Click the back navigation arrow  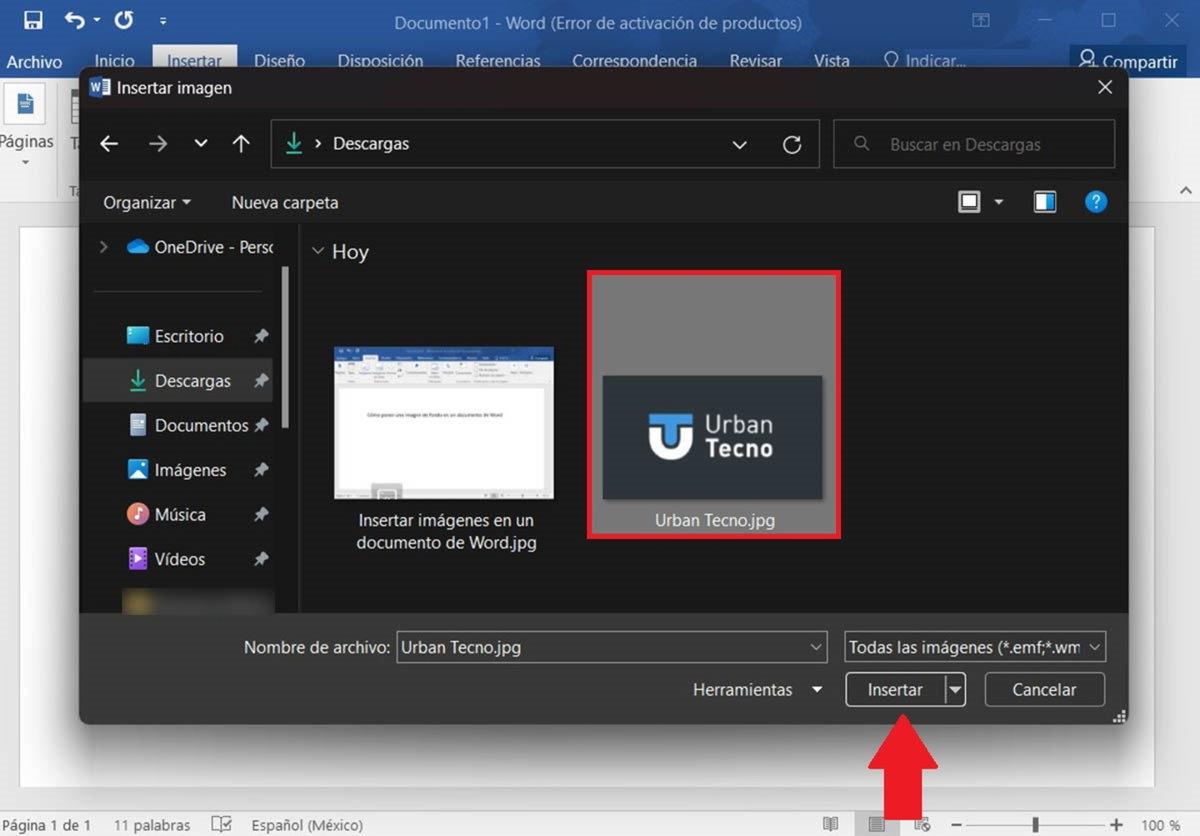pyautogui.click(x=109, y=144)
